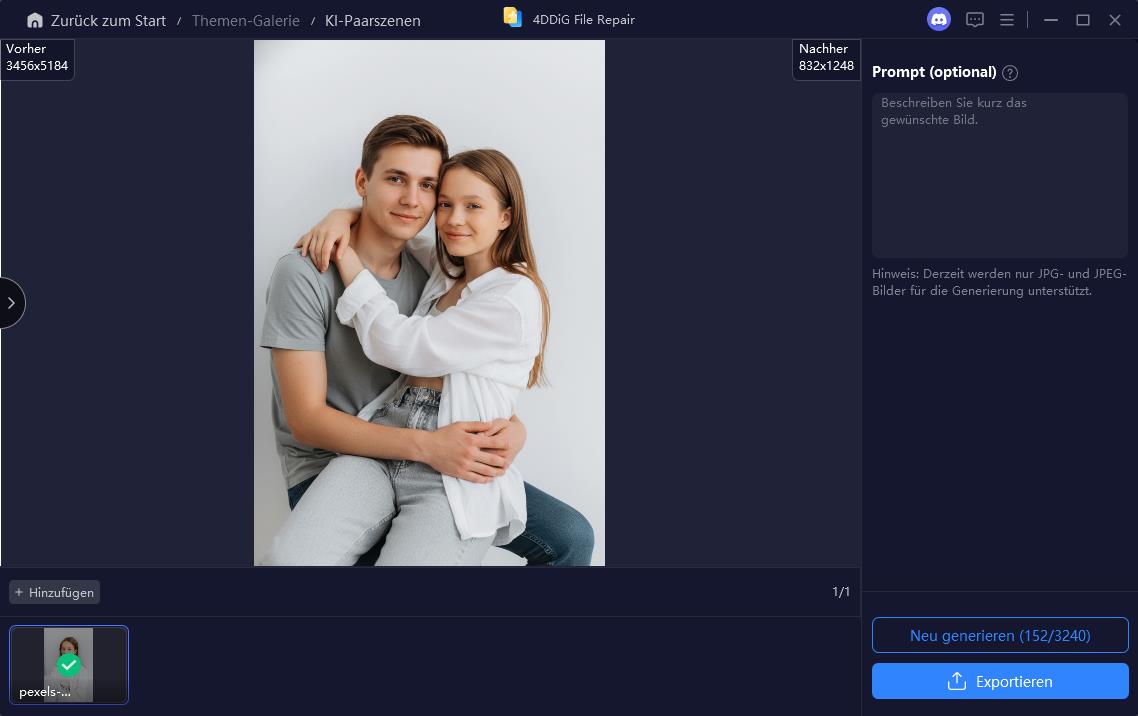Expand the left side panel arrow
The width and height of the screenshot is (1138, 716).
click(x=11, y=303)
